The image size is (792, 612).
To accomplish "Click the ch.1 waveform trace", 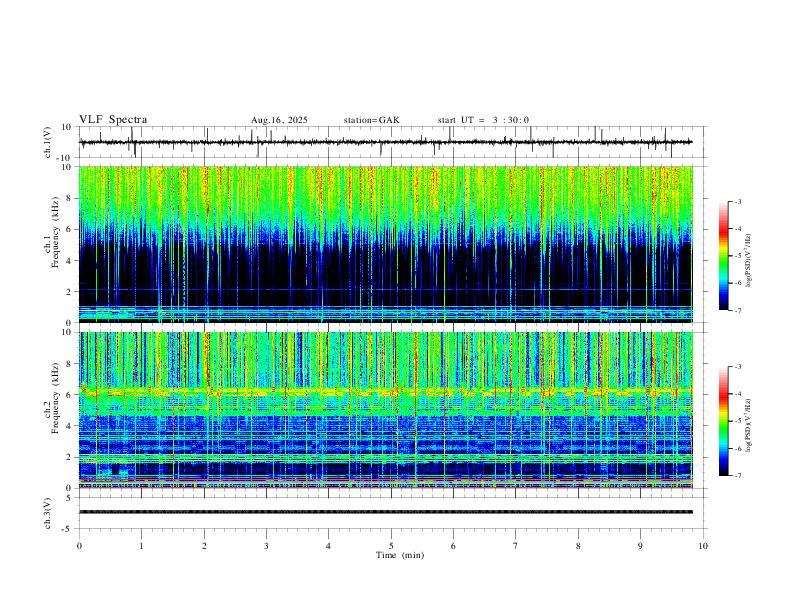I will point(386,142).
